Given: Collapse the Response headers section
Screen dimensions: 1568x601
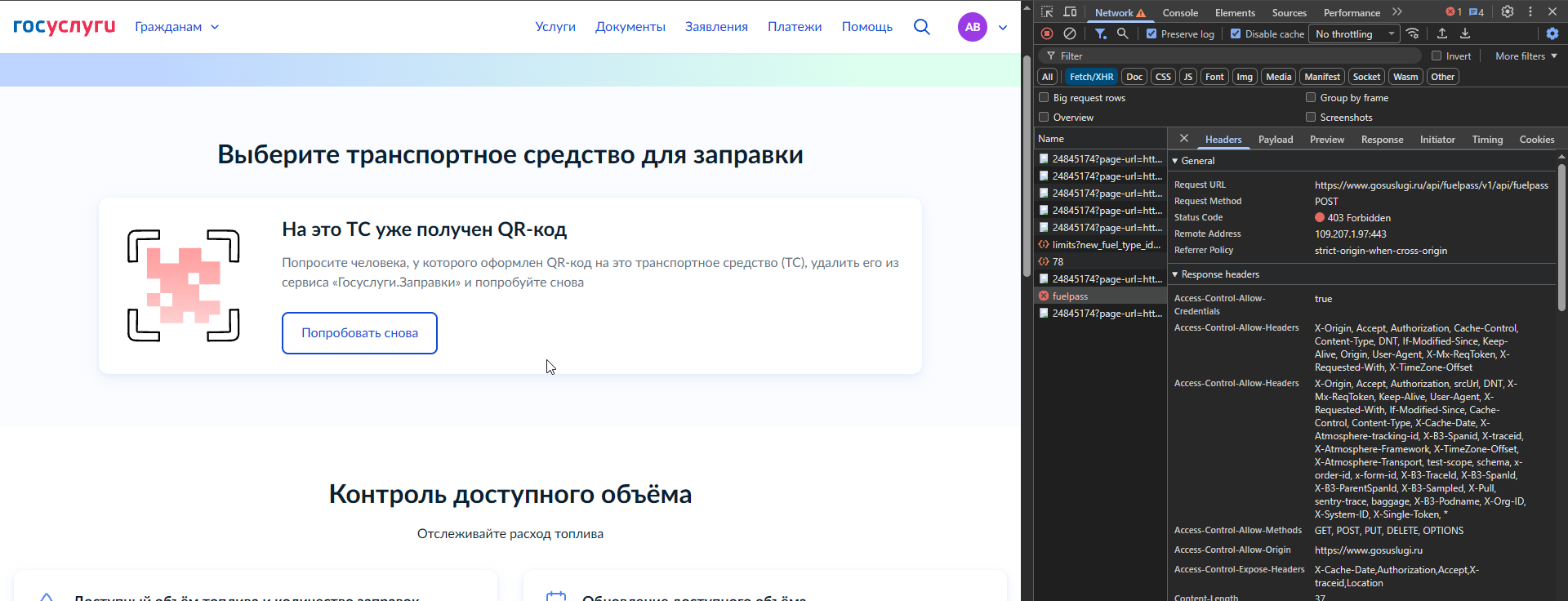Looking at the screenshot, I should click(x=1215, y=274).
